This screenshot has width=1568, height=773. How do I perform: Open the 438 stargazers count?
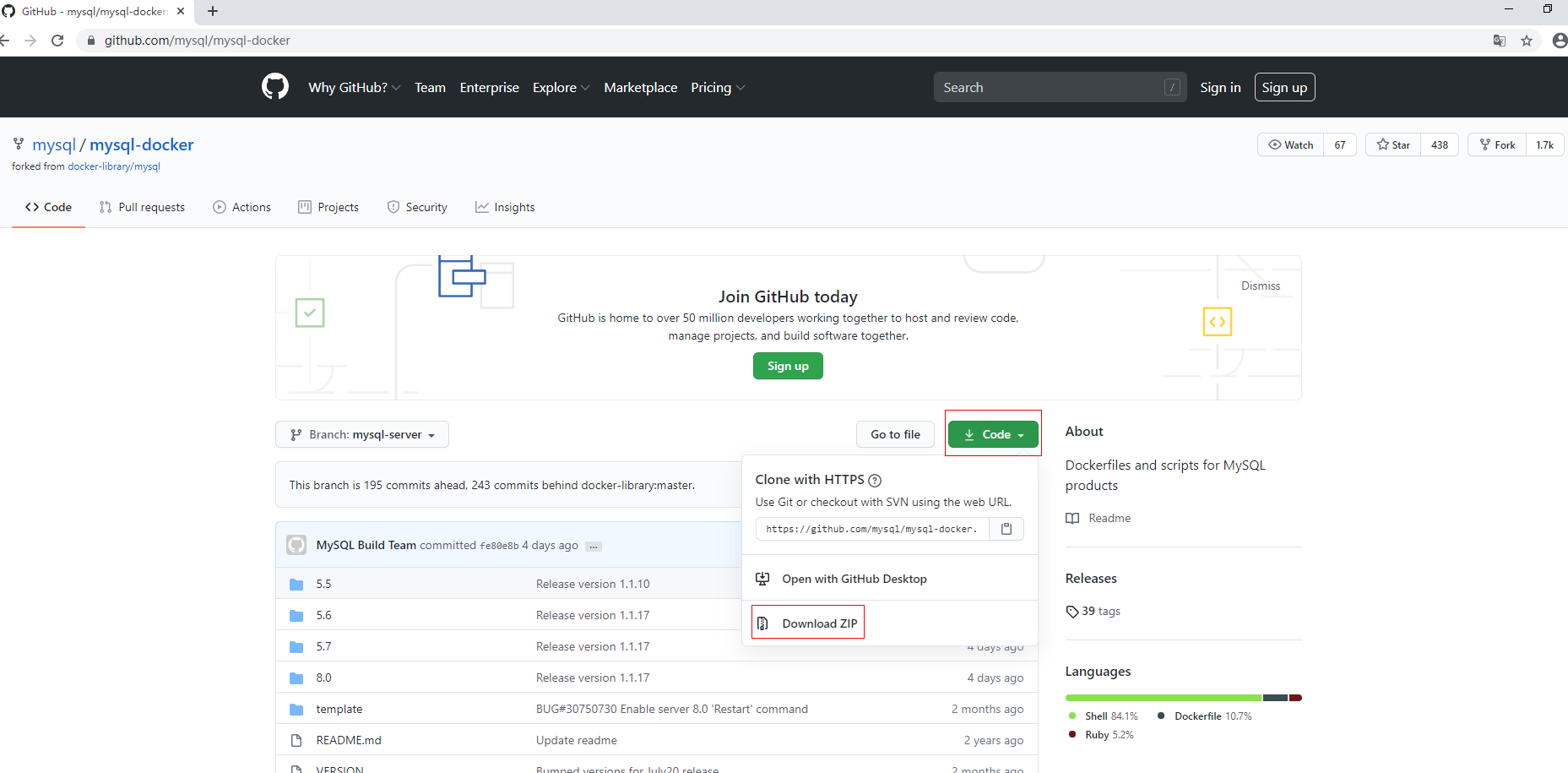coord(1440,144)
